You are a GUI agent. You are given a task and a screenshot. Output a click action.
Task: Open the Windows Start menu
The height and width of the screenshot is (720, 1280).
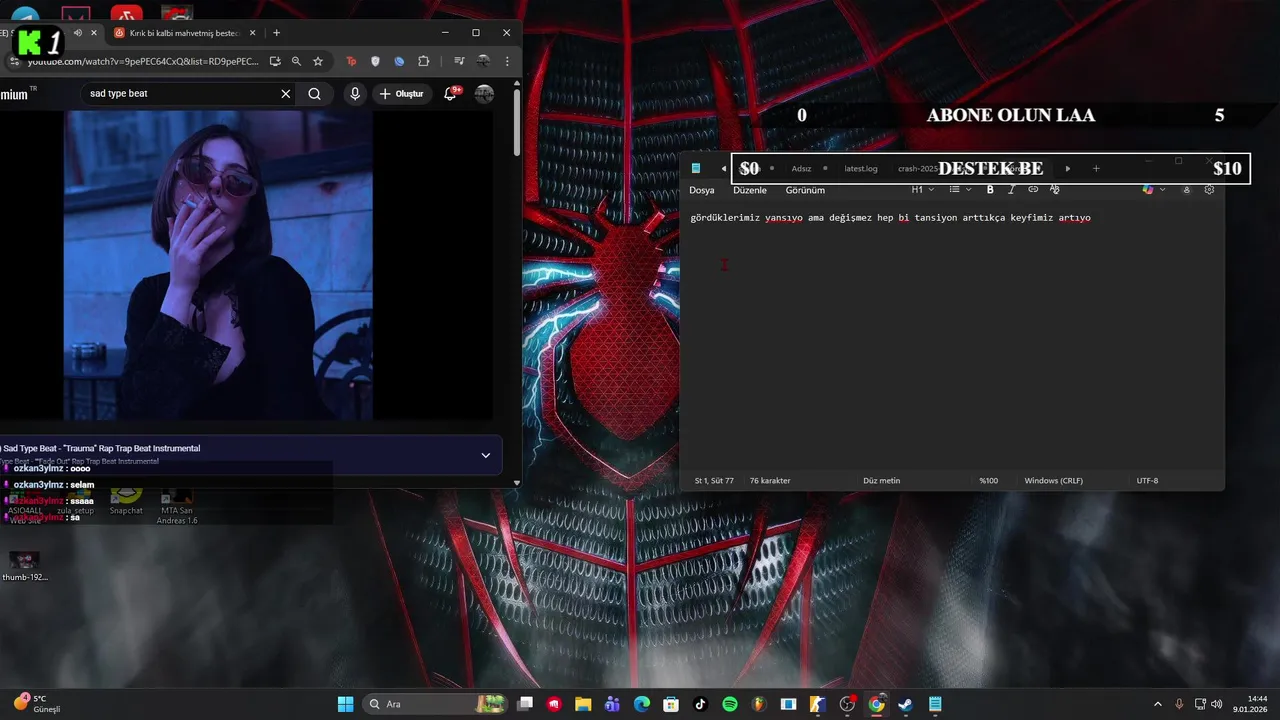(345, 704)
